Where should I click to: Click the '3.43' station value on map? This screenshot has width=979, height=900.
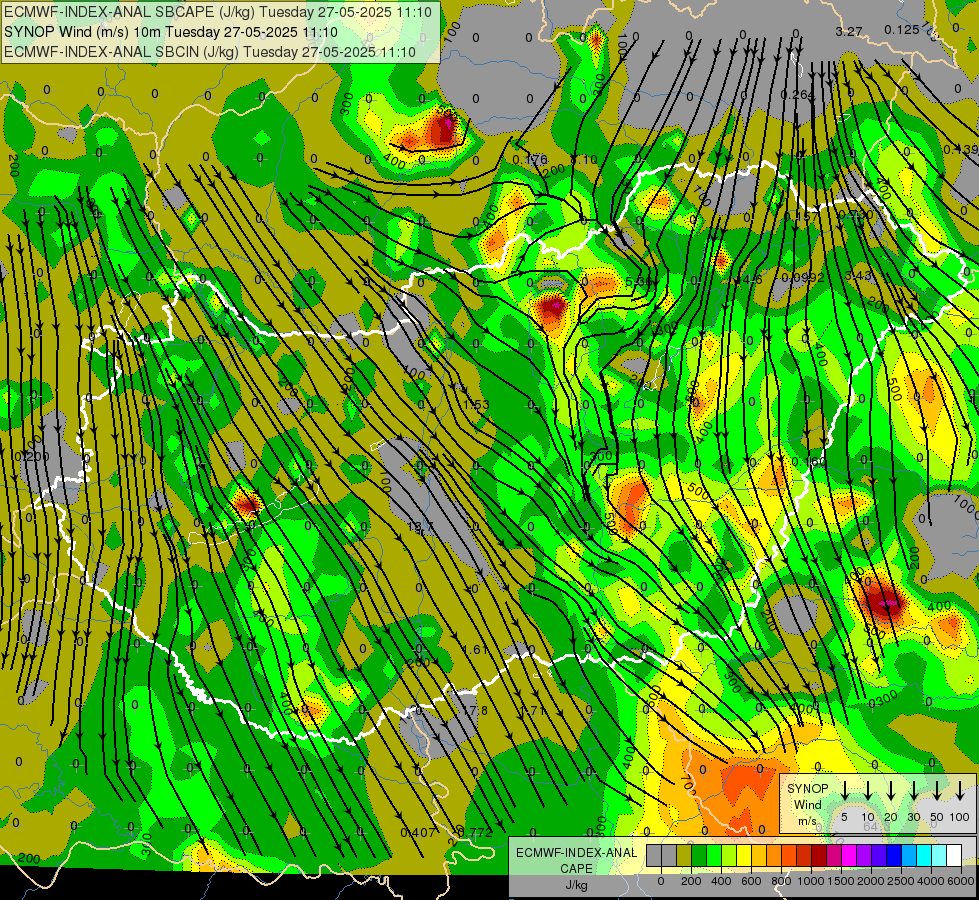[x=858, y=275]
